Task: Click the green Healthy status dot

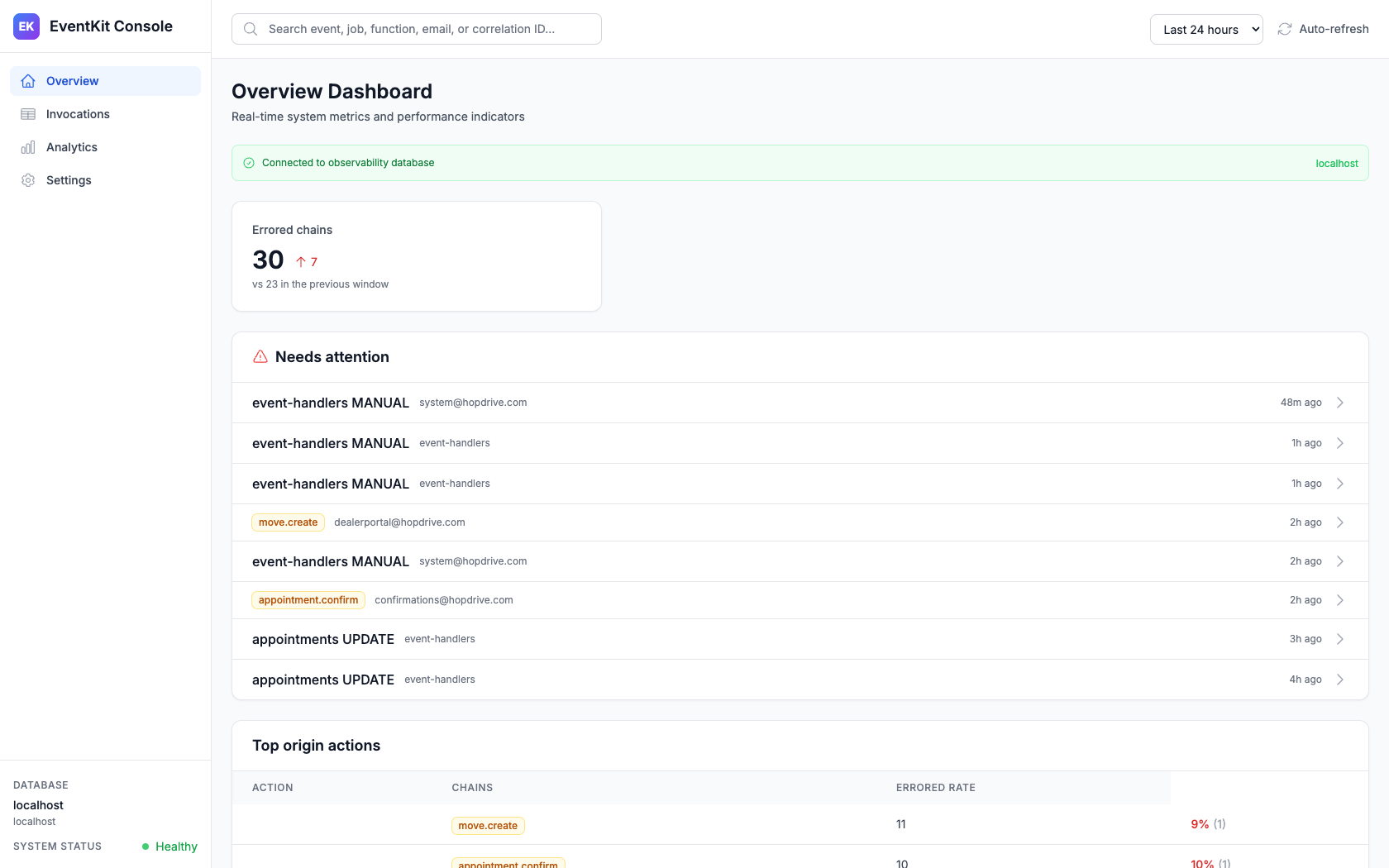Action: pyautogui.click(x=146, y=847)
